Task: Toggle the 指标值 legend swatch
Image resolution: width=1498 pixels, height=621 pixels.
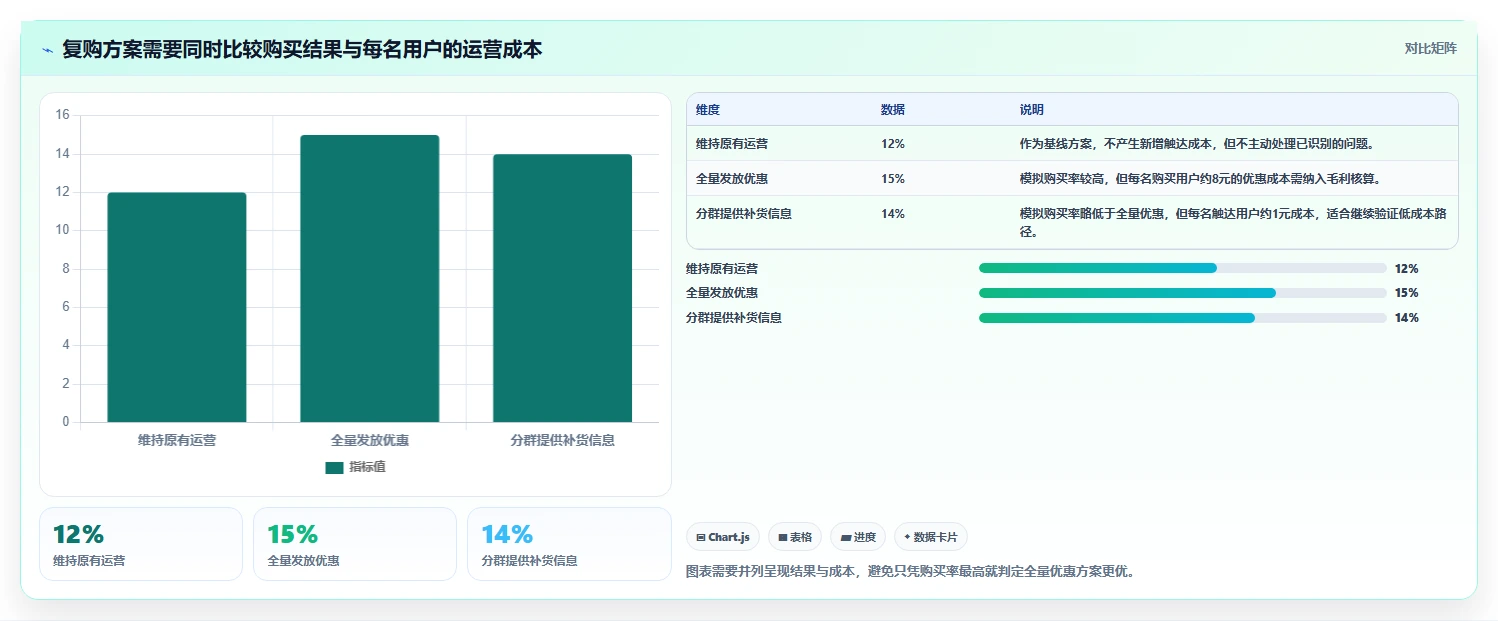Action: coord(334,467)
